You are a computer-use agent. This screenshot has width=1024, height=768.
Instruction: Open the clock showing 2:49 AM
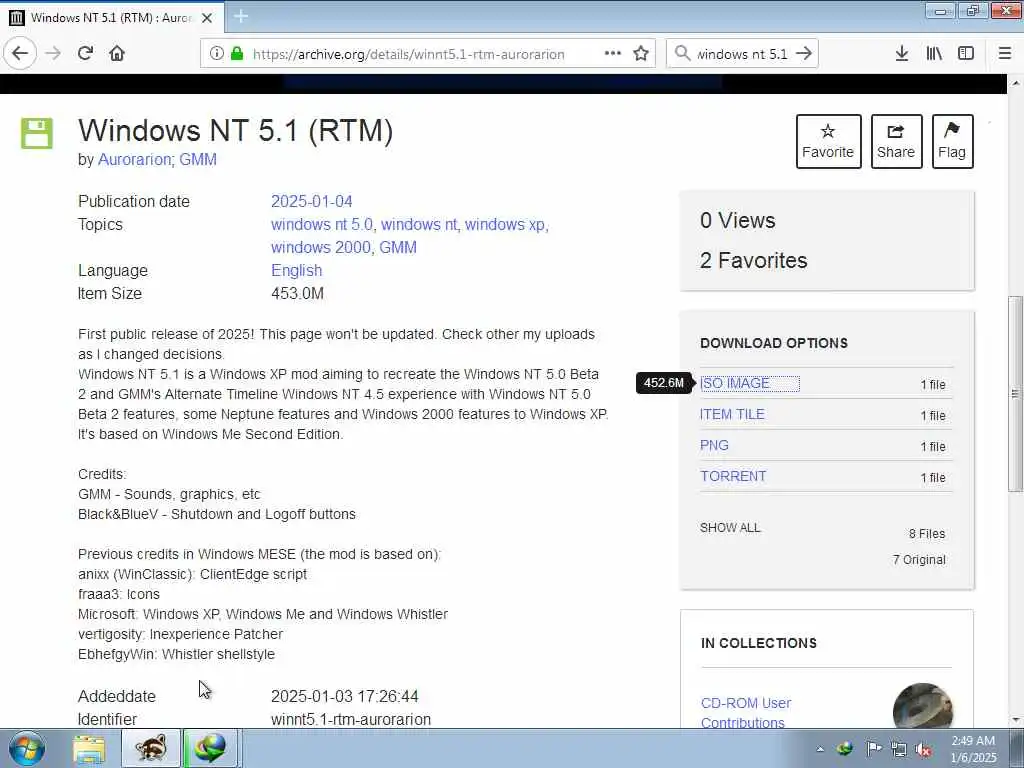point(973,749)
